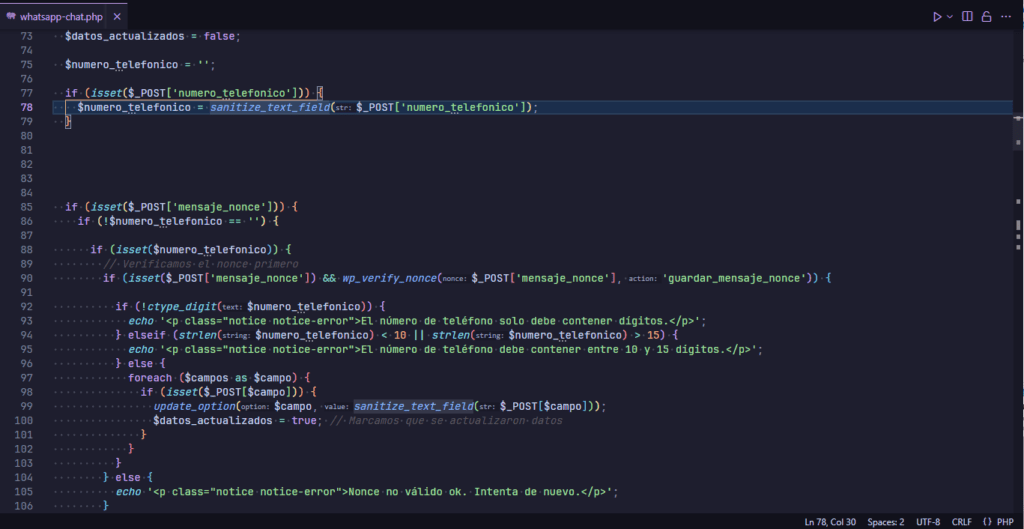The height and width of the screenshot is (529, 1024).
Task: Select the whatsapp-chat.php tab
Action: click(x=63, y=16)
